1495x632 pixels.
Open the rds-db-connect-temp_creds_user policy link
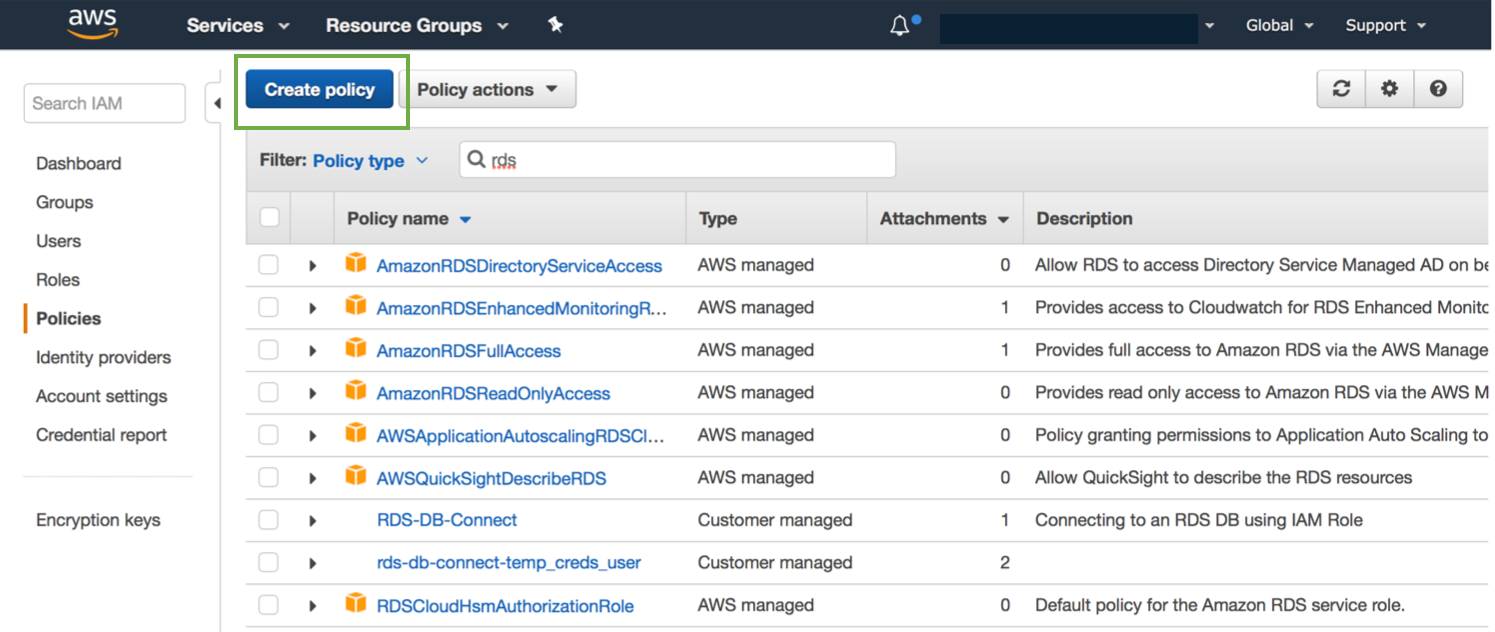point(509,563)
